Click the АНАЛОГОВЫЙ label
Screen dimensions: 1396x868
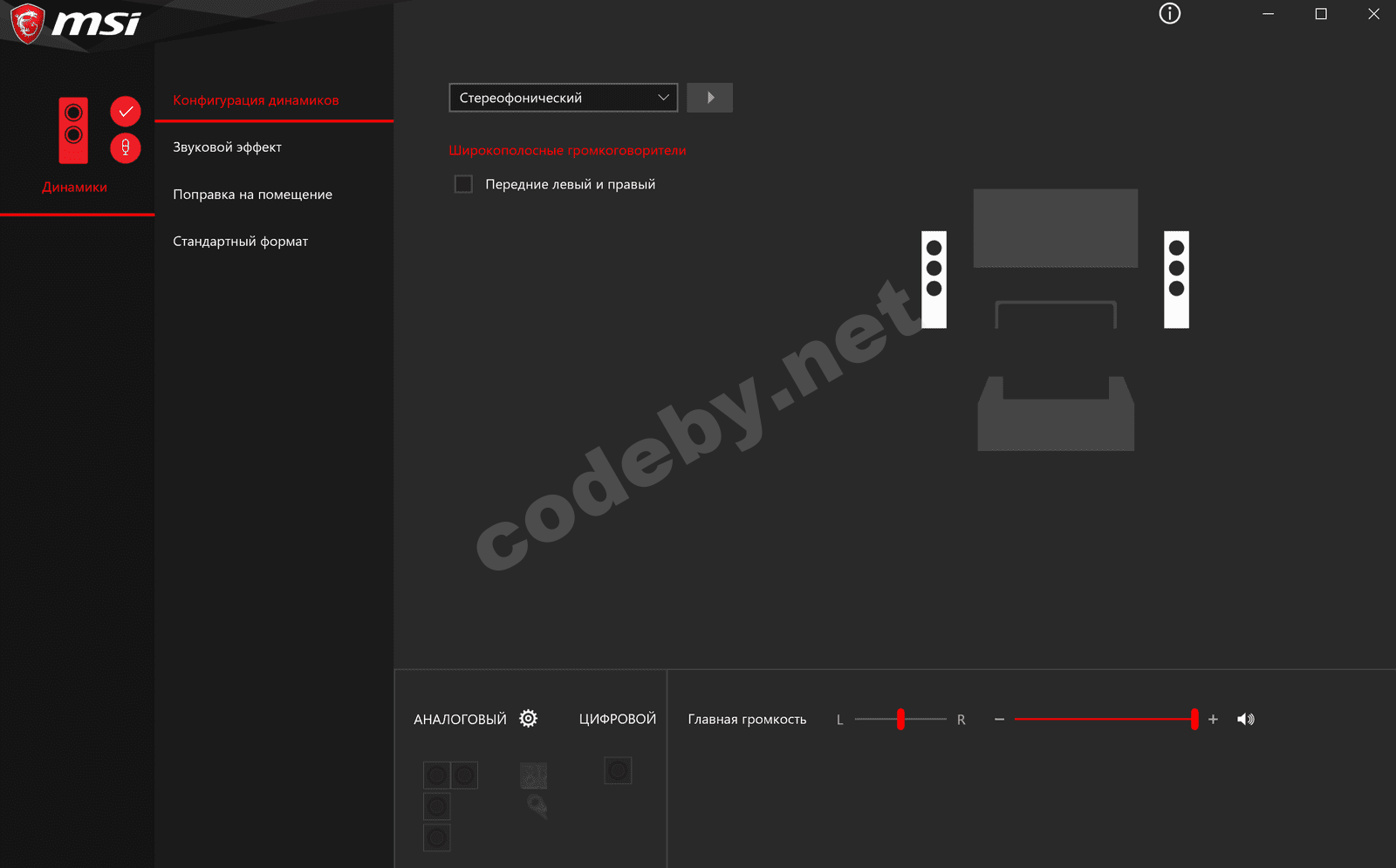(460, 720)
